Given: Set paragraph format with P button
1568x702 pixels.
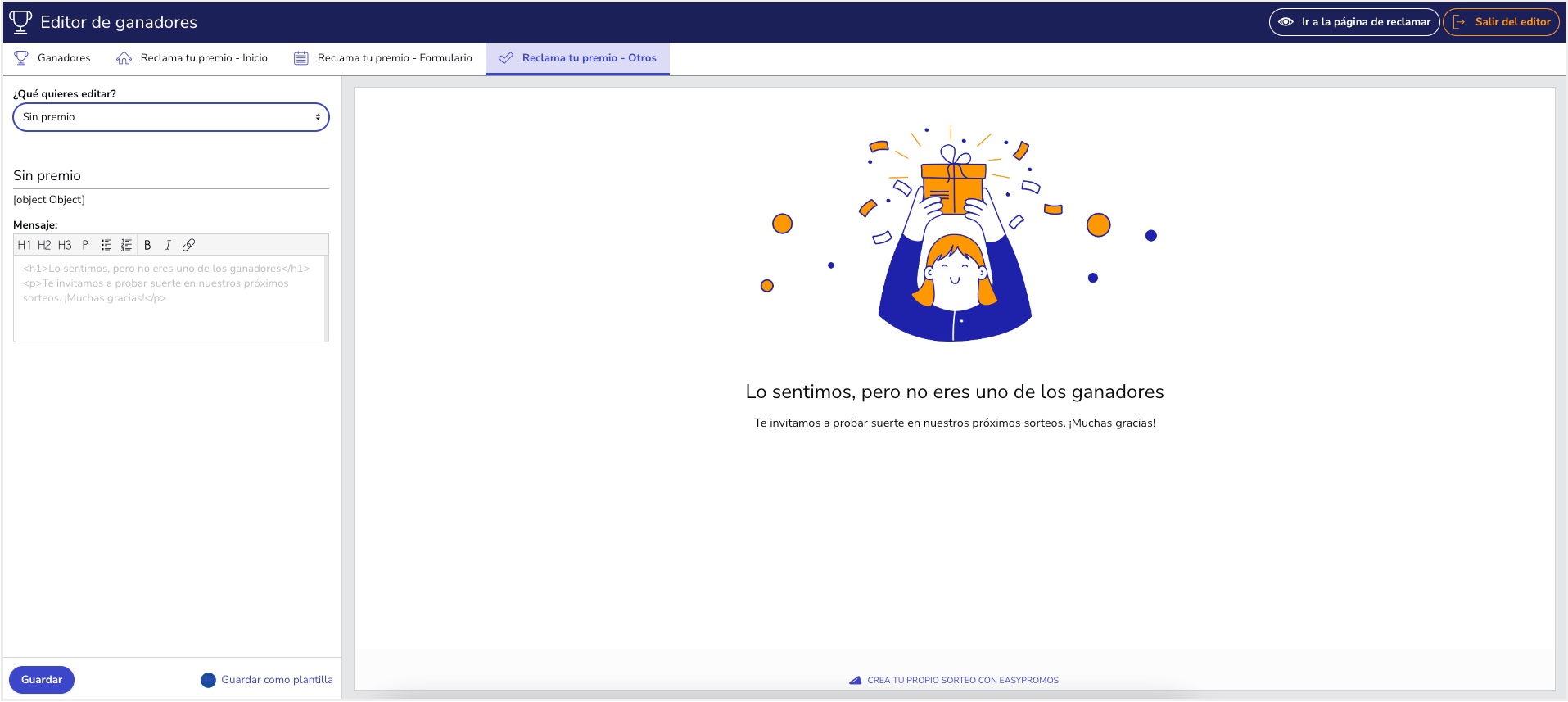Looking at the screenshot, I should (85, 245).
